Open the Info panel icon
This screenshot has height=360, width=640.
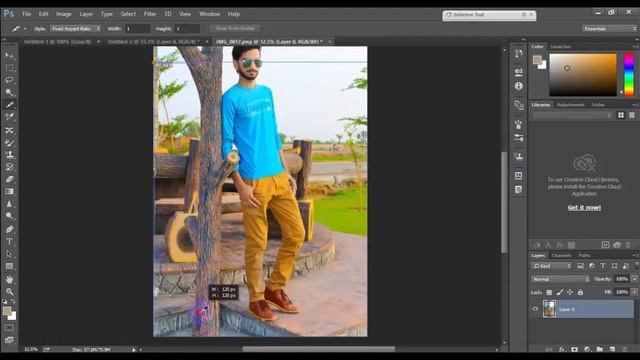pyautogui.click(x=519, y=86)
